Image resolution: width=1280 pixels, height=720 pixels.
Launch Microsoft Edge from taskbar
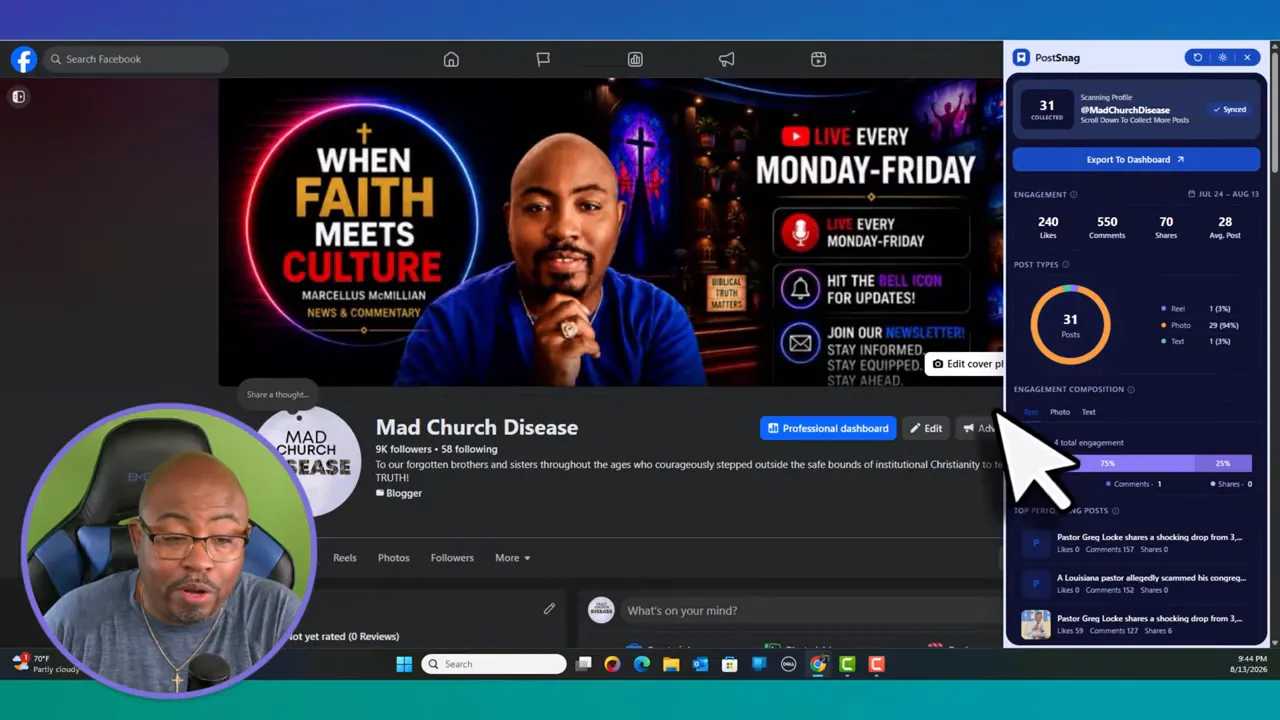tap(642, 664)
